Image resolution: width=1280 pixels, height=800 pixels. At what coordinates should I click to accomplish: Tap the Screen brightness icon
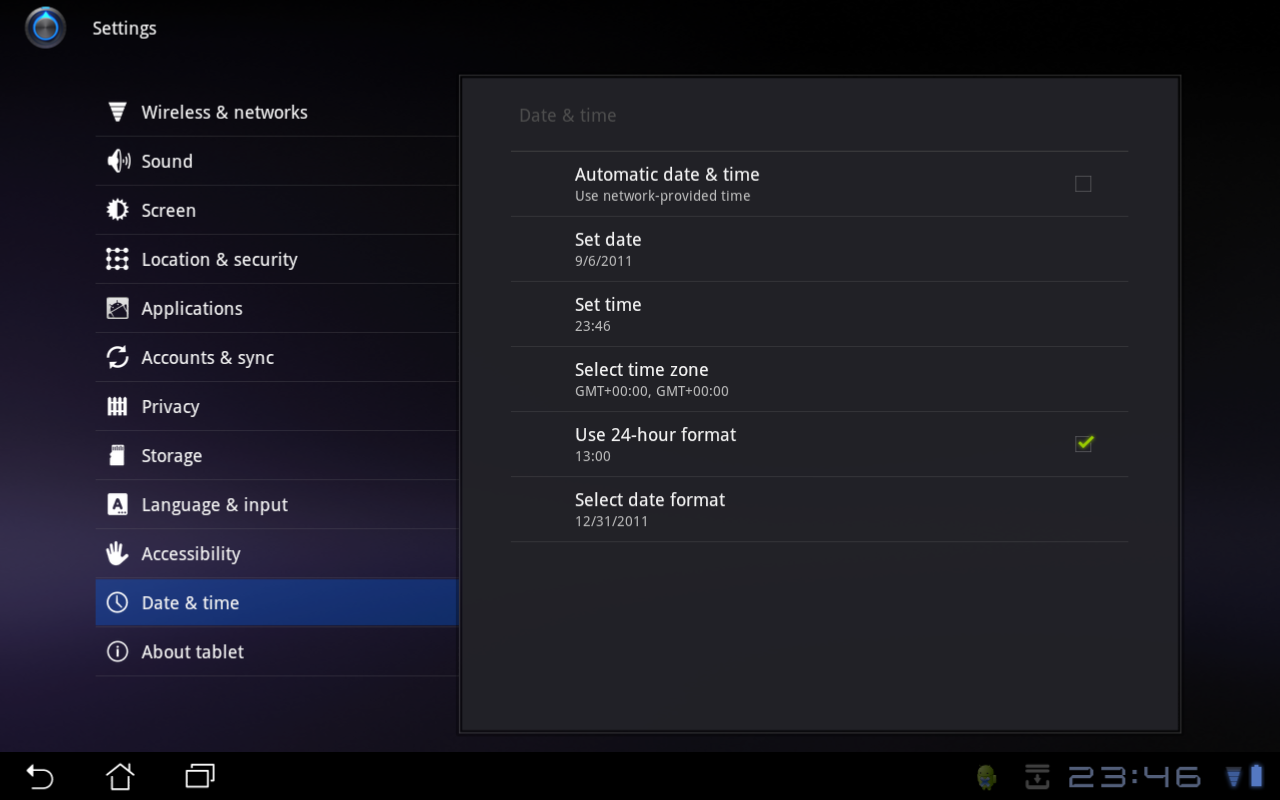[x=118, y=210]
